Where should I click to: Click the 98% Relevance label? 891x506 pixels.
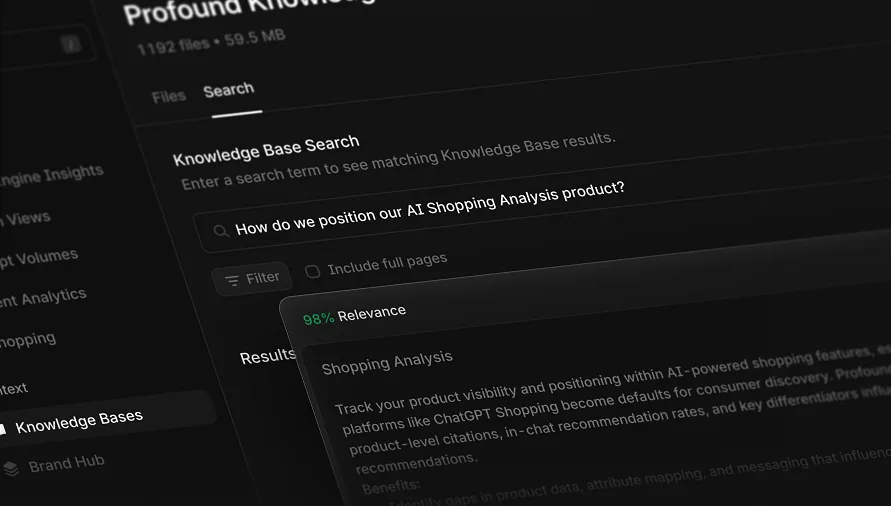click(355, 314)
